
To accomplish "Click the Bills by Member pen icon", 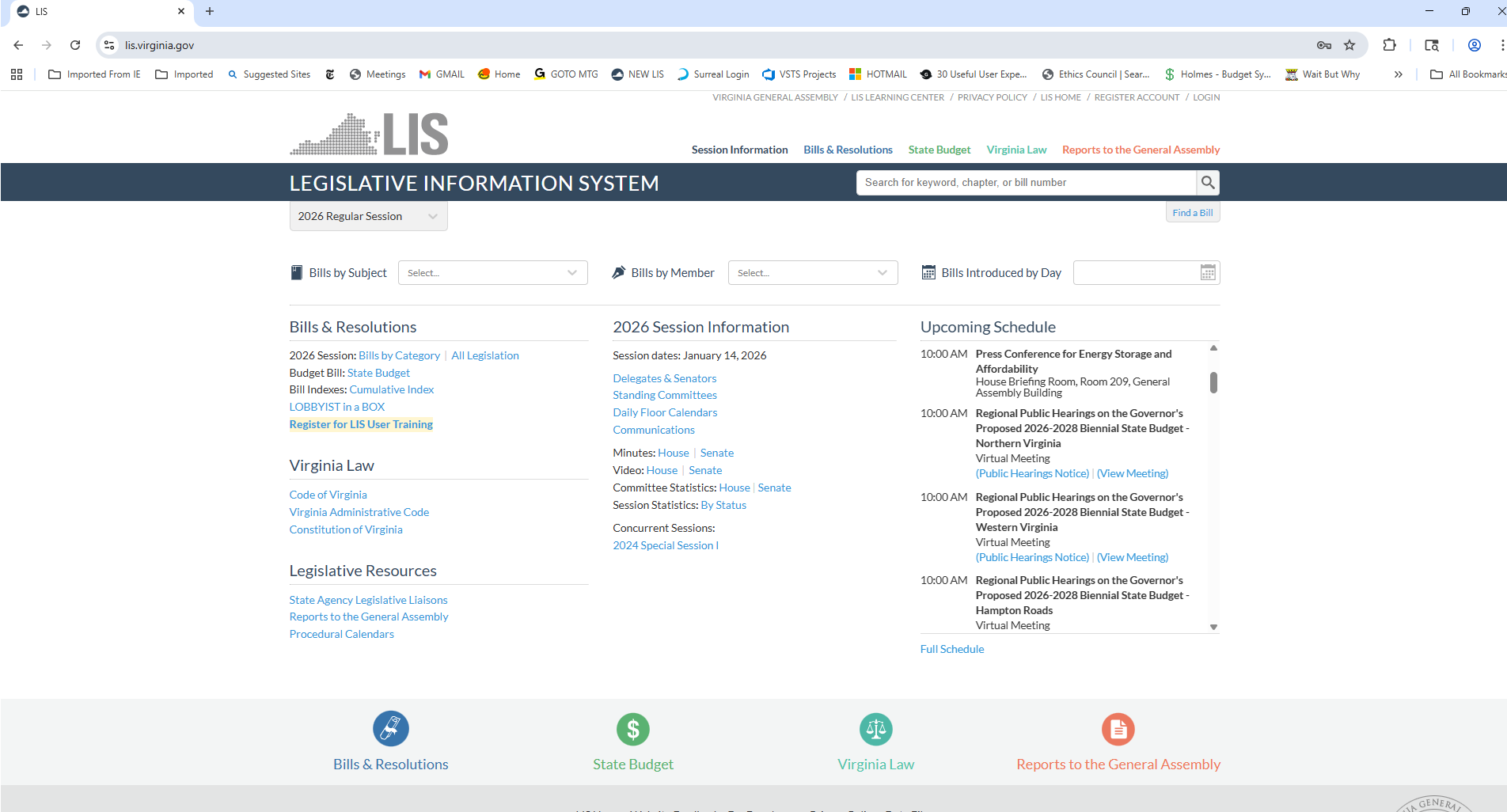I will [619, 271].
